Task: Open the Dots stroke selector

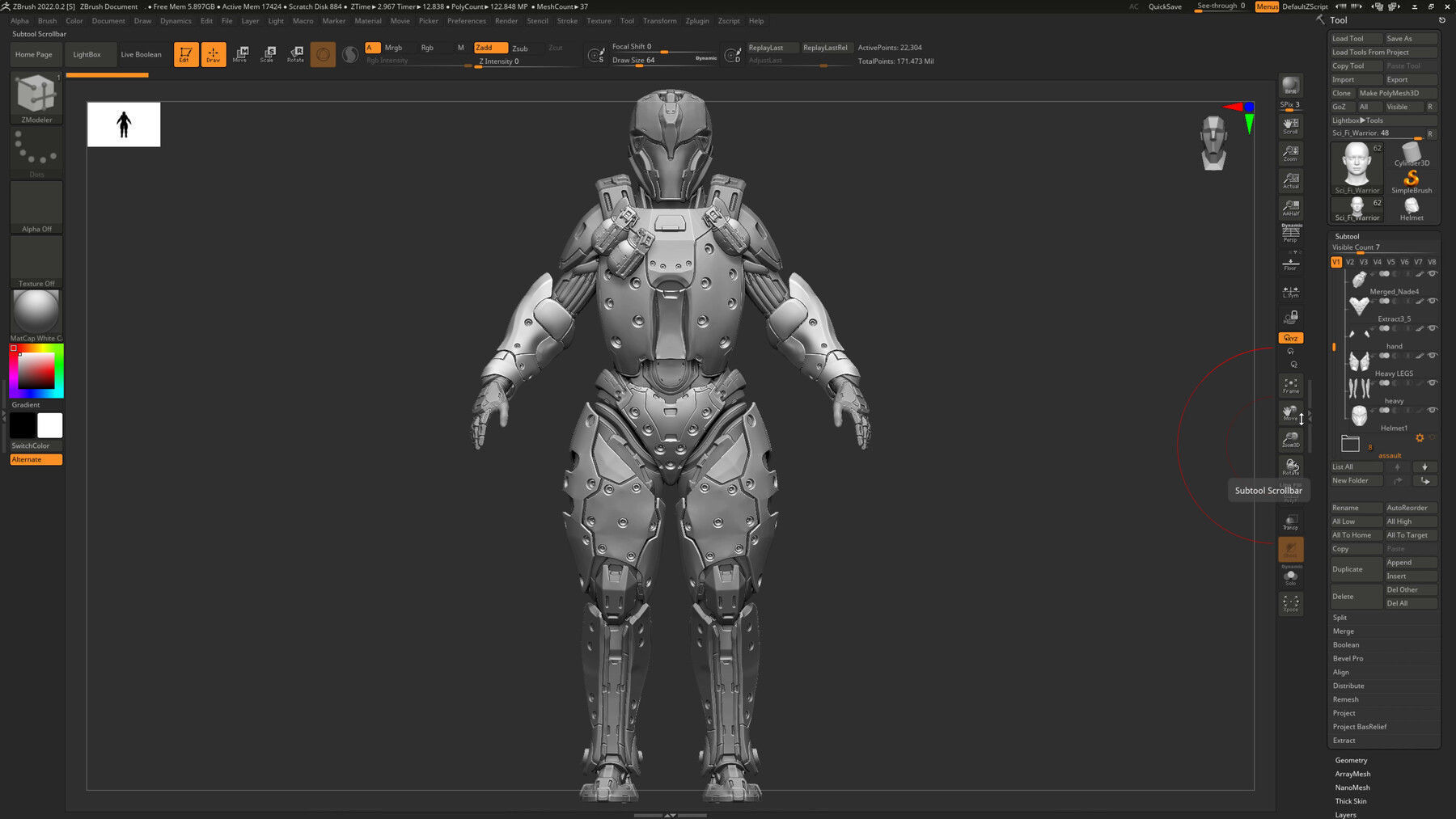Action: click(36, 153)
